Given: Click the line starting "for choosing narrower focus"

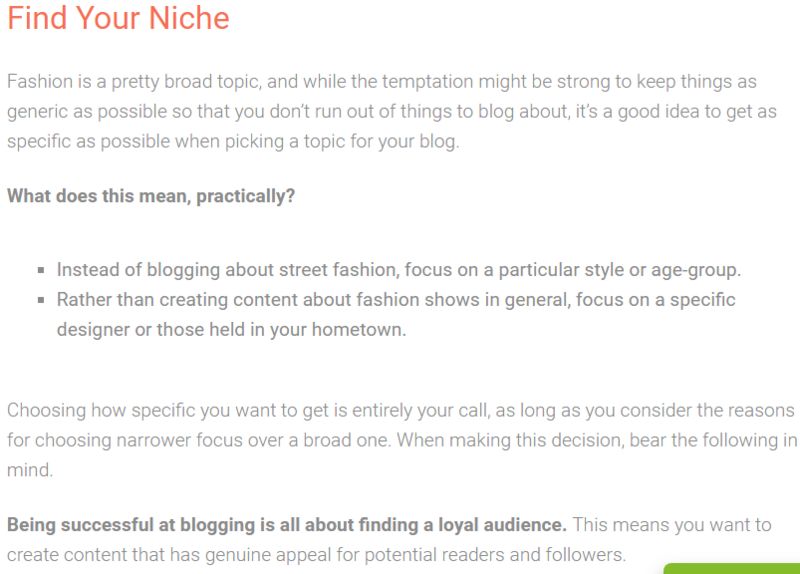Looking at the screenshot, I should (400, 440).
